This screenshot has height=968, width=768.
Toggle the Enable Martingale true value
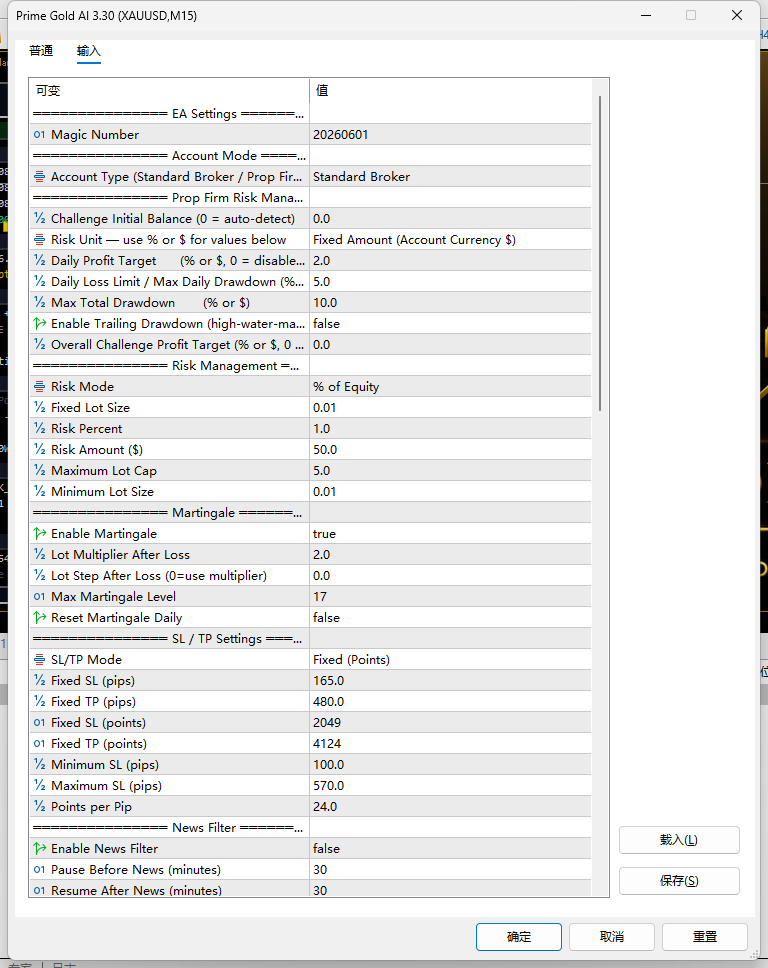[450, 533]
